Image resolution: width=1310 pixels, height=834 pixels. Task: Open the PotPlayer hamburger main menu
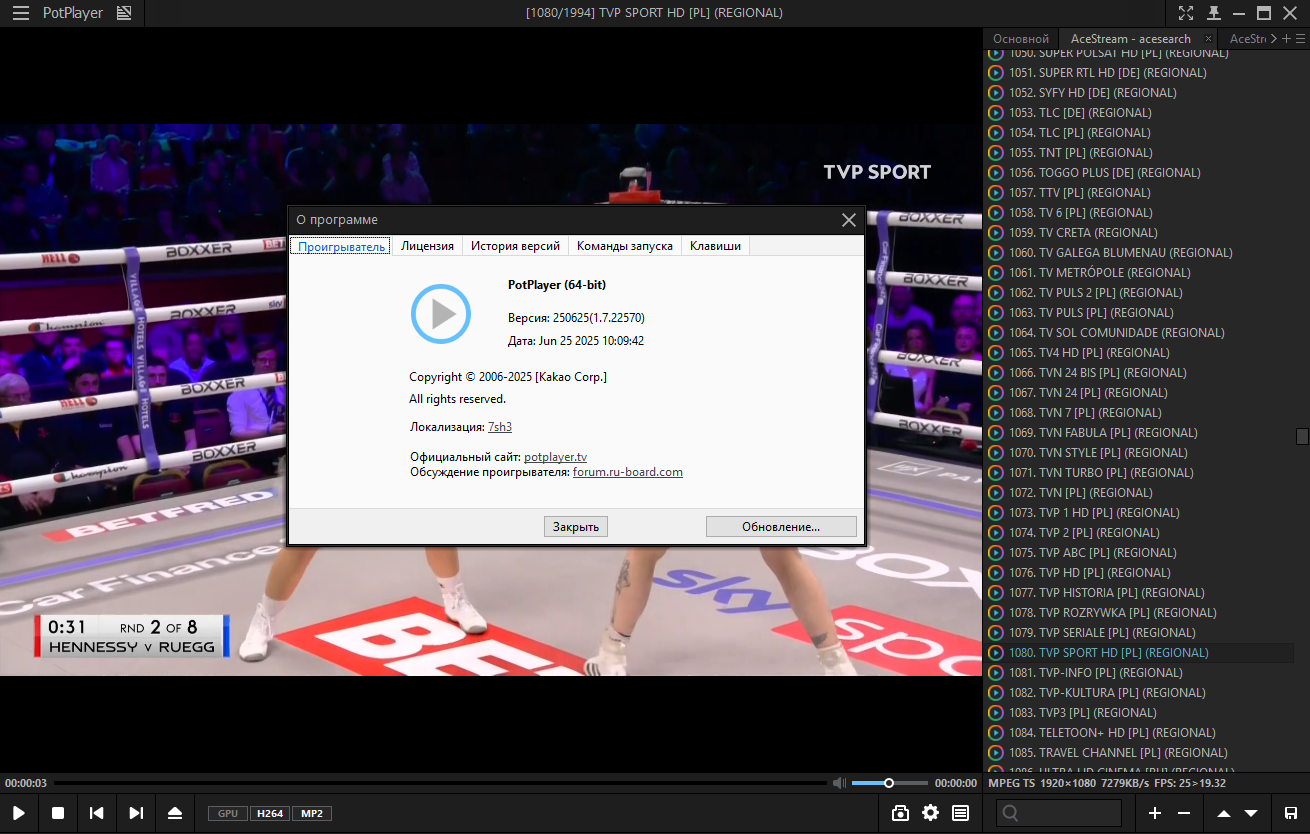click(x=21, y=13)
